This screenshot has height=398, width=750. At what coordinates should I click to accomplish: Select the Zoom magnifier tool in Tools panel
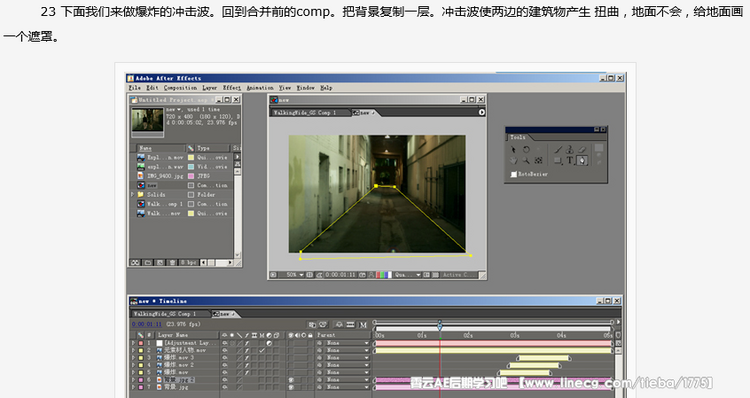click(x=526, y=161)
